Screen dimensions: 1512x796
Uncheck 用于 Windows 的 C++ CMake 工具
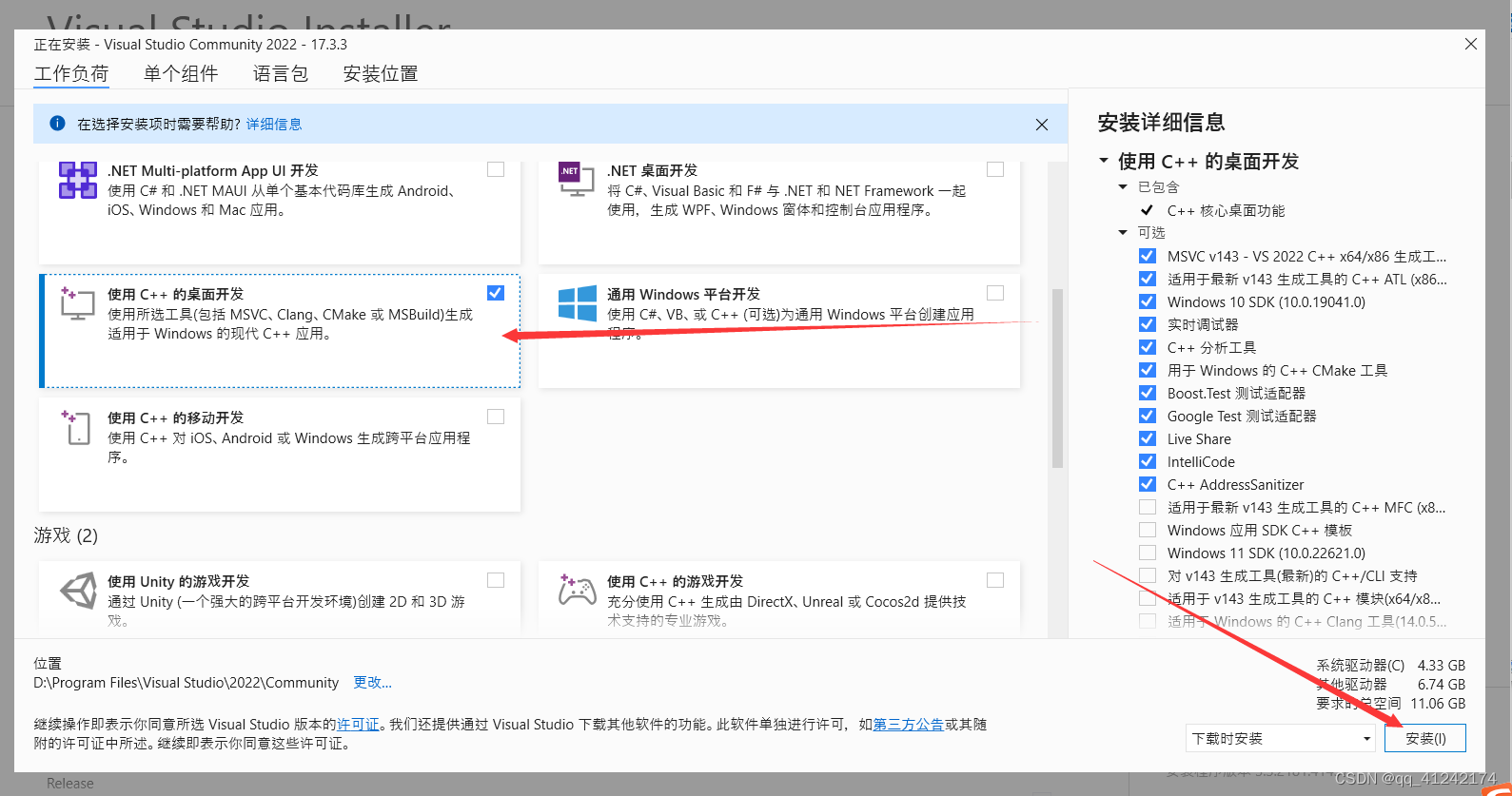(x=1148, y=370)
